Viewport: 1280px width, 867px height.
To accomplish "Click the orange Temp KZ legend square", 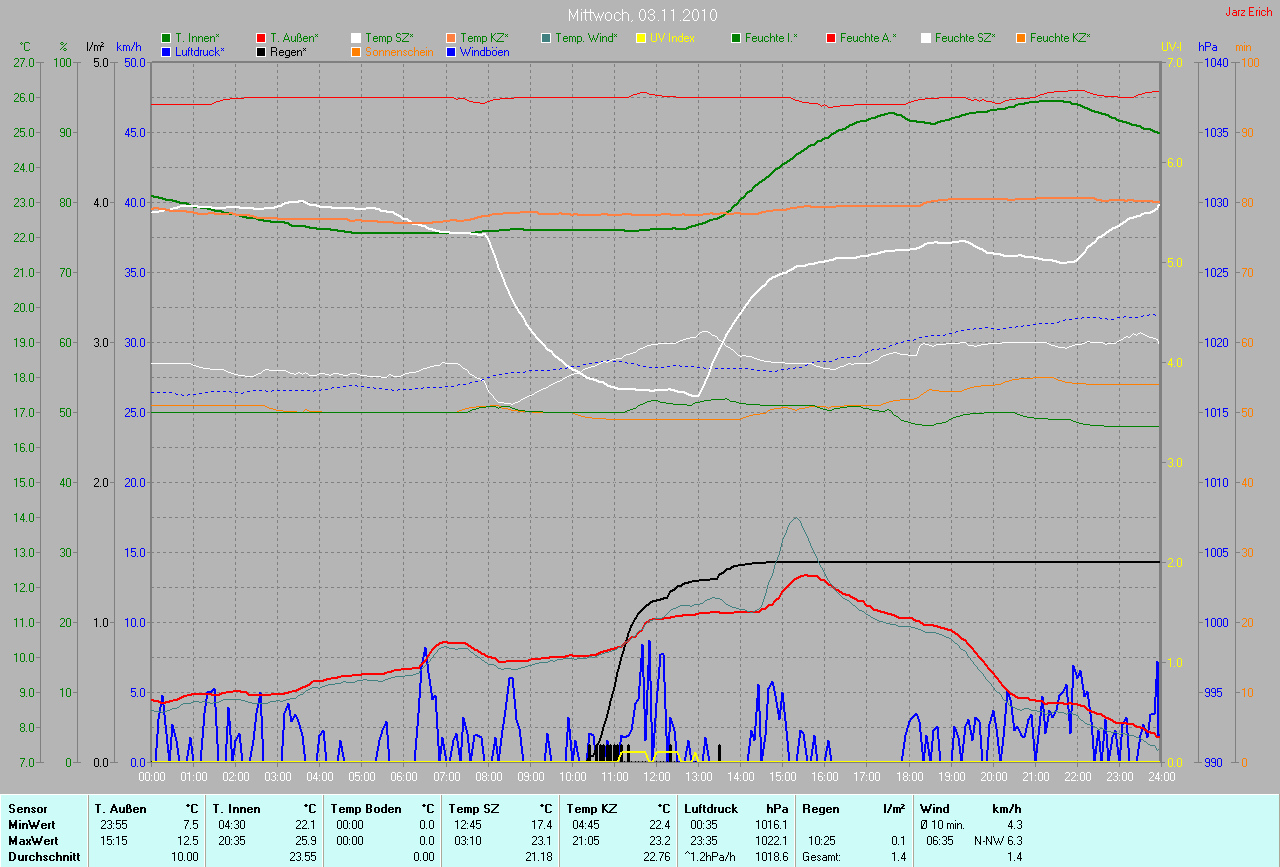I will tap(451, 38).
